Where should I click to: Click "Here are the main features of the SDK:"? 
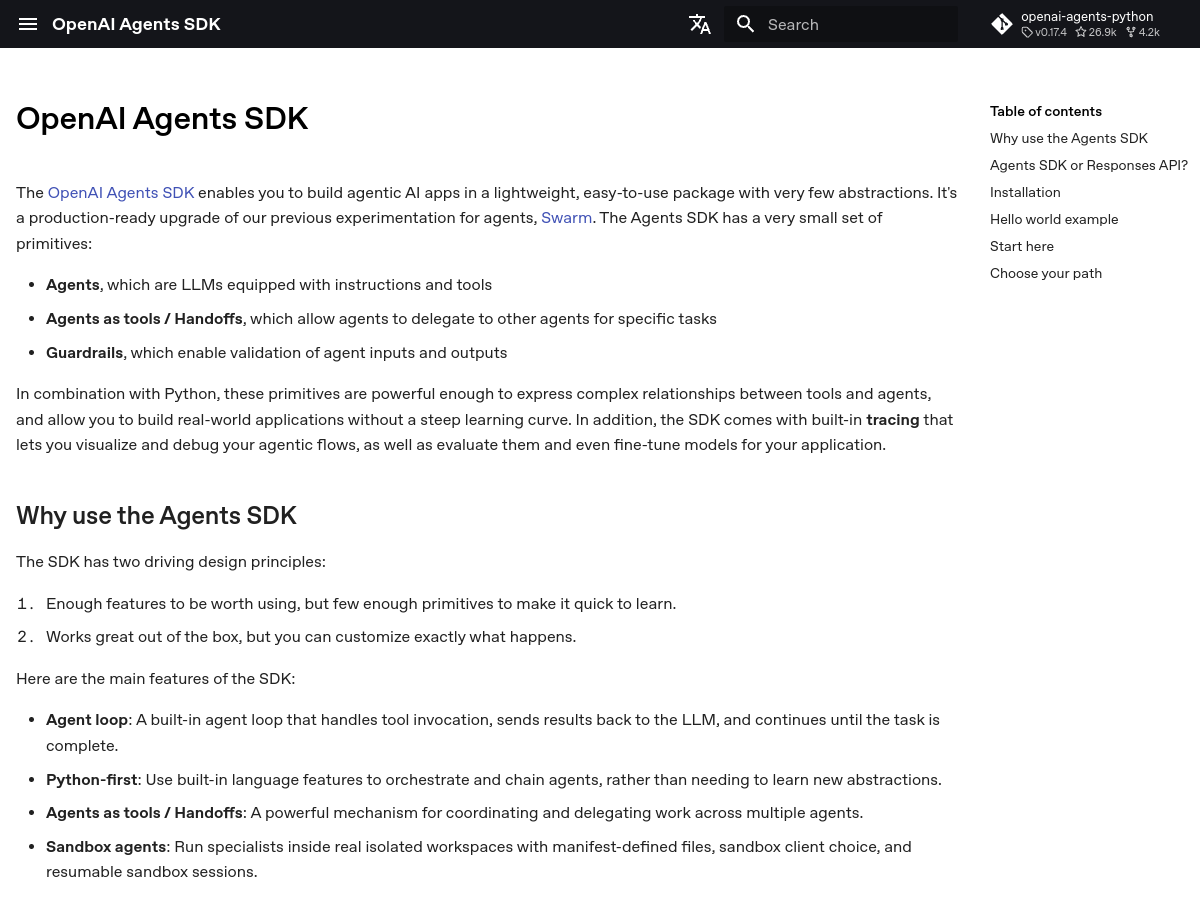(x=155, y=679)
